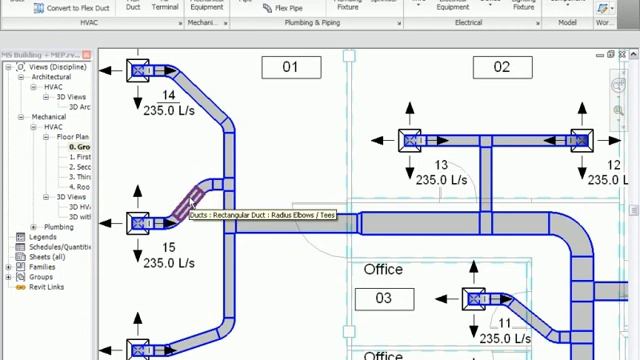Click the steering wheel navigation icon

point(618,85)
